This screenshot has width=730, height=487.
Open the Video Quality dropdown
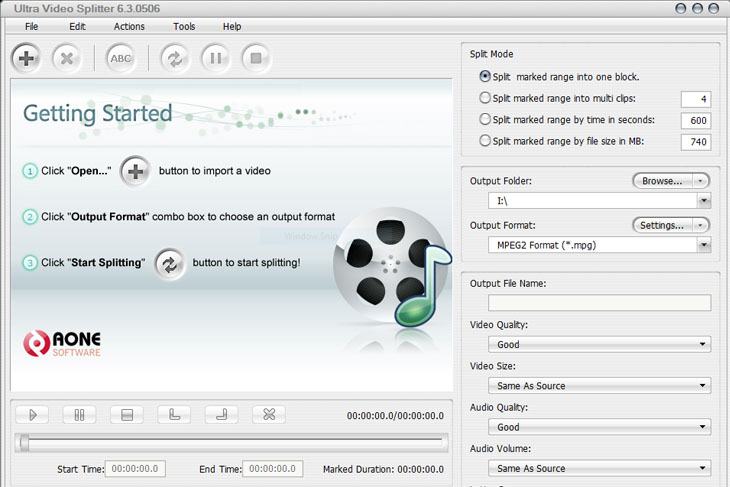tap(600, 345)
